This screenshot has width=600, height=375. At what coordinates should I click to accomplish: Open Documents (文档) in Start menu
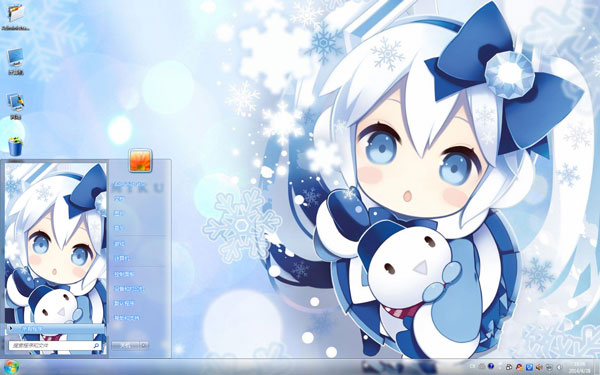119,199
